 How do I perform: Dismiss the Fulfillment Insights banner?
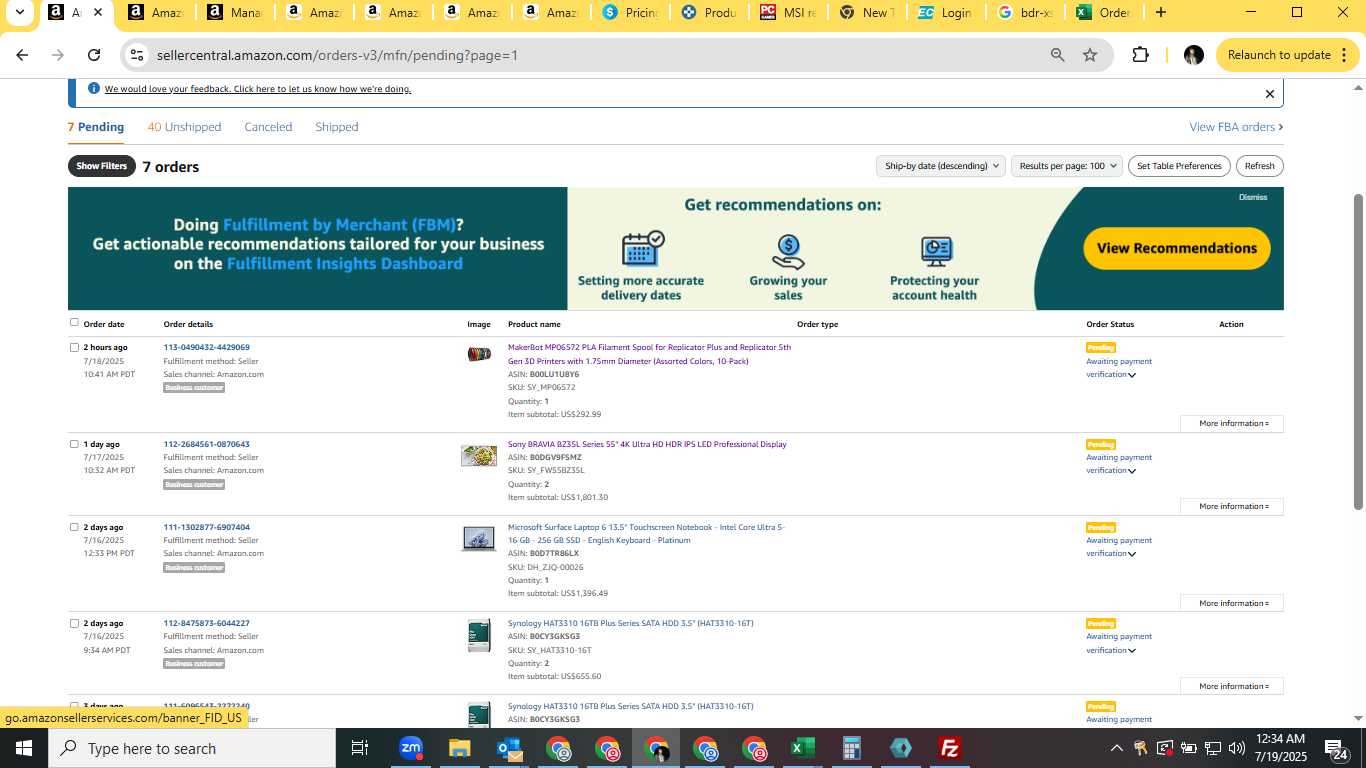[x=1253, y=197]
